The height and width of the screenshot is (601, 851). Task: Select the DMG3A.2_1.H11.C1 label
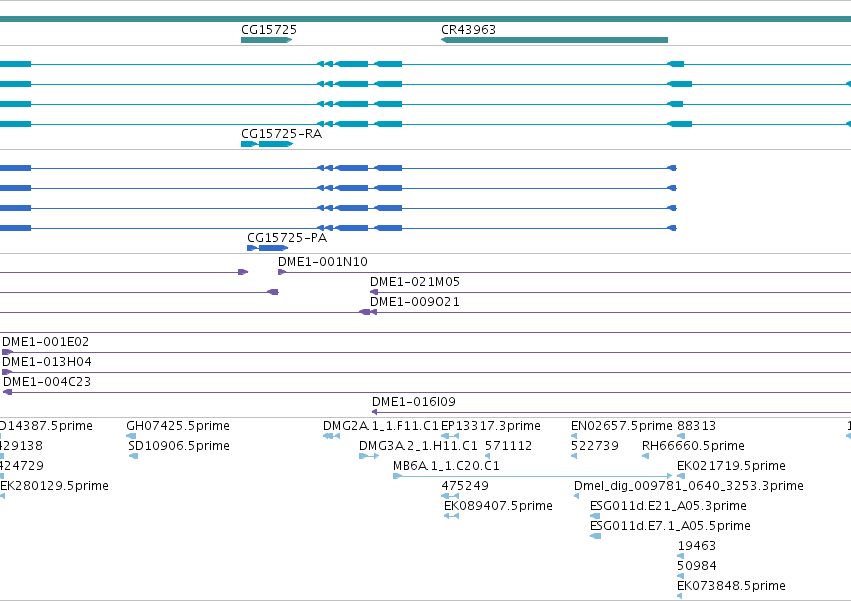pyautogui.click(x=418, y=446)
